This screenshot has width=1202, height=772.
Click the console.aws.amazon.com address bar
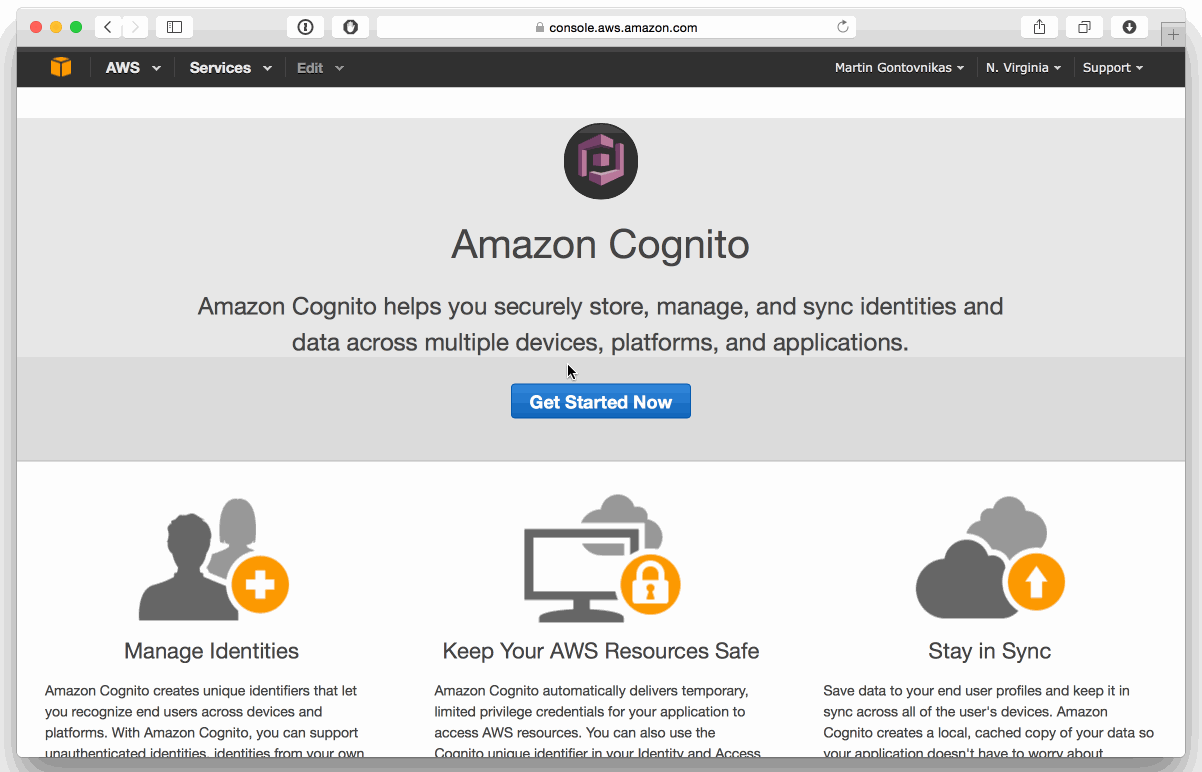(616, 27)
